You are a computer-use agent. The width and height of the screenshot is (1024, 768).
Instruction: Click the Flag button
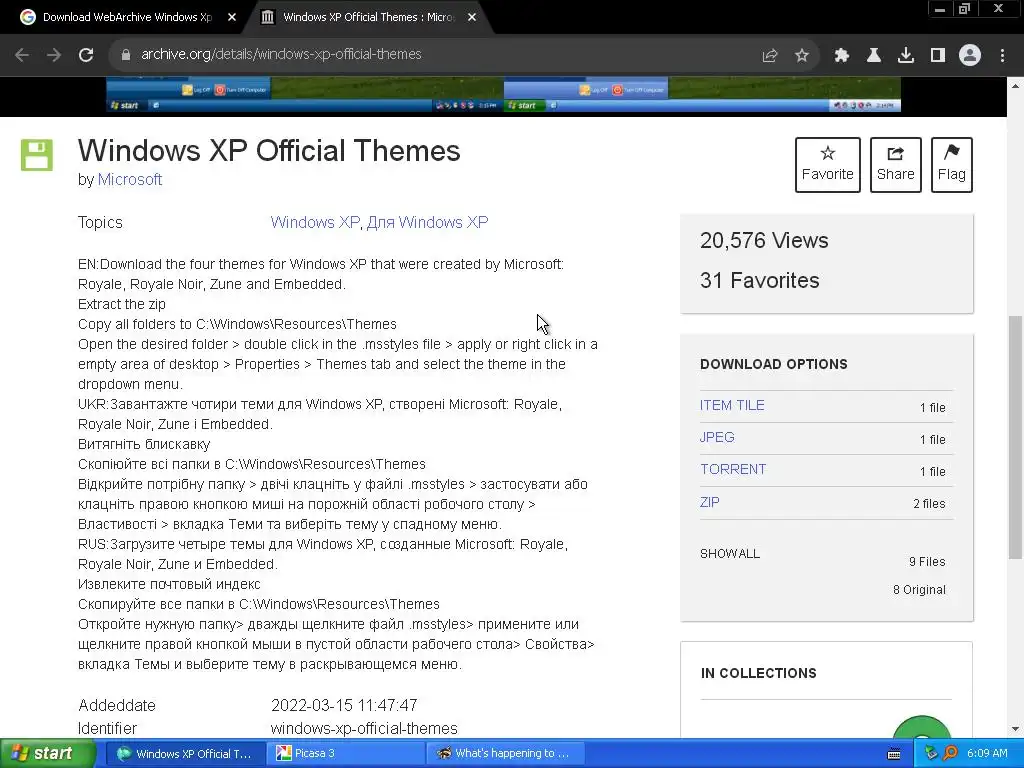[952, 165]
